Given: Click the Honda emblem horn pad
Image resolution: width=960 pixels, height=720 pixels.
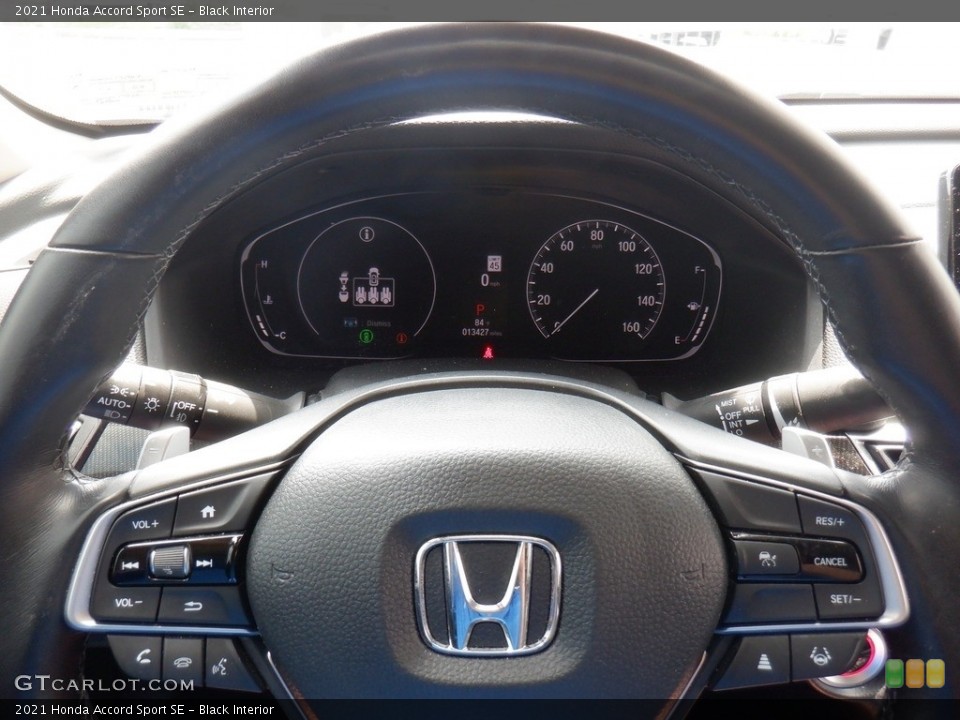Looking at the screenshot, I should [488, 595].
